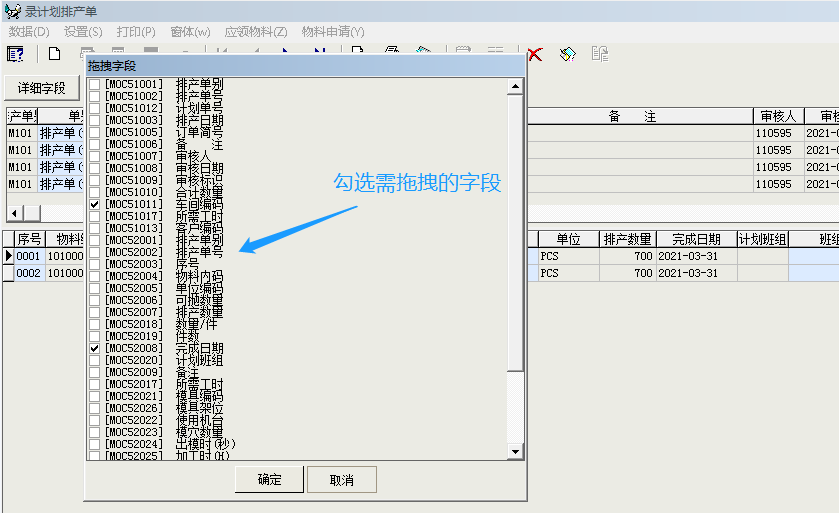Viewport: 839px width, 513px height.
Task: Check the MOC51001 排产单别 checkbox
Action: click(95, 84)
